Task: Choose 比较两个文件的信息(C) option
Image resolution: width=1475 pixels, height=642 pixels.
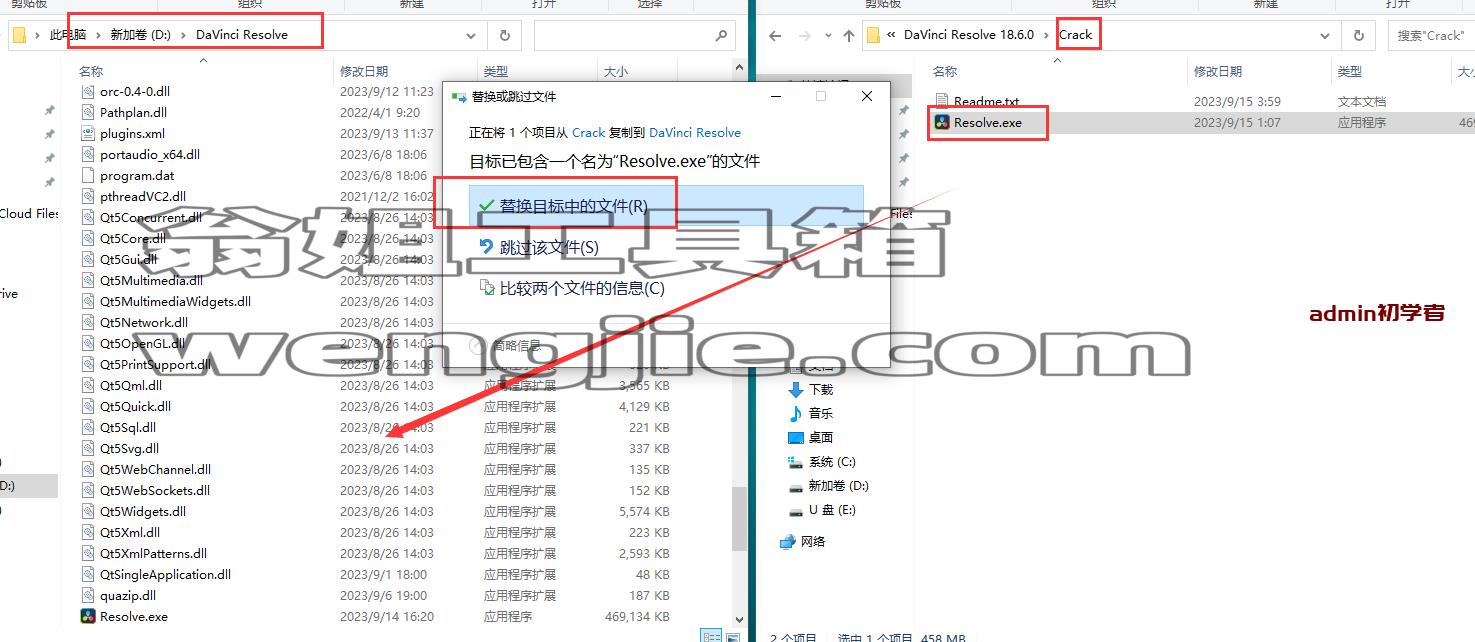Action: click(666, 288)
